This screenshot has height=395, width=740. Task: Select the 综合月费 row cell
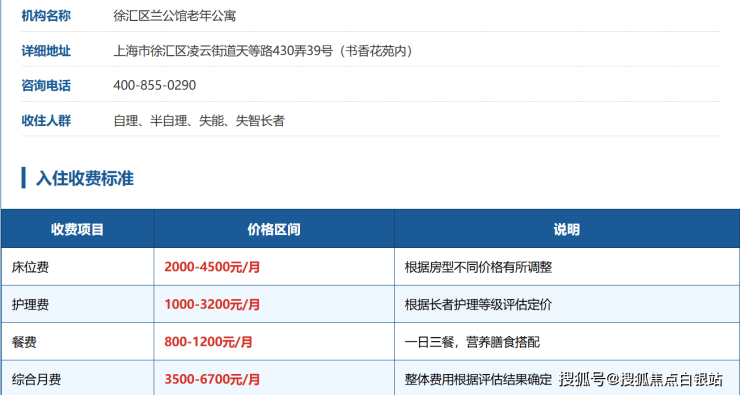pos(77,378)
